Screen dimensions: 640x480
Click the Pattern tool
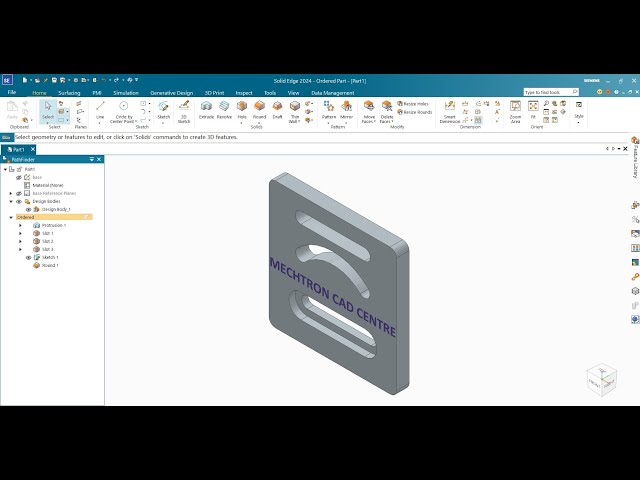(x=329, y=111)
